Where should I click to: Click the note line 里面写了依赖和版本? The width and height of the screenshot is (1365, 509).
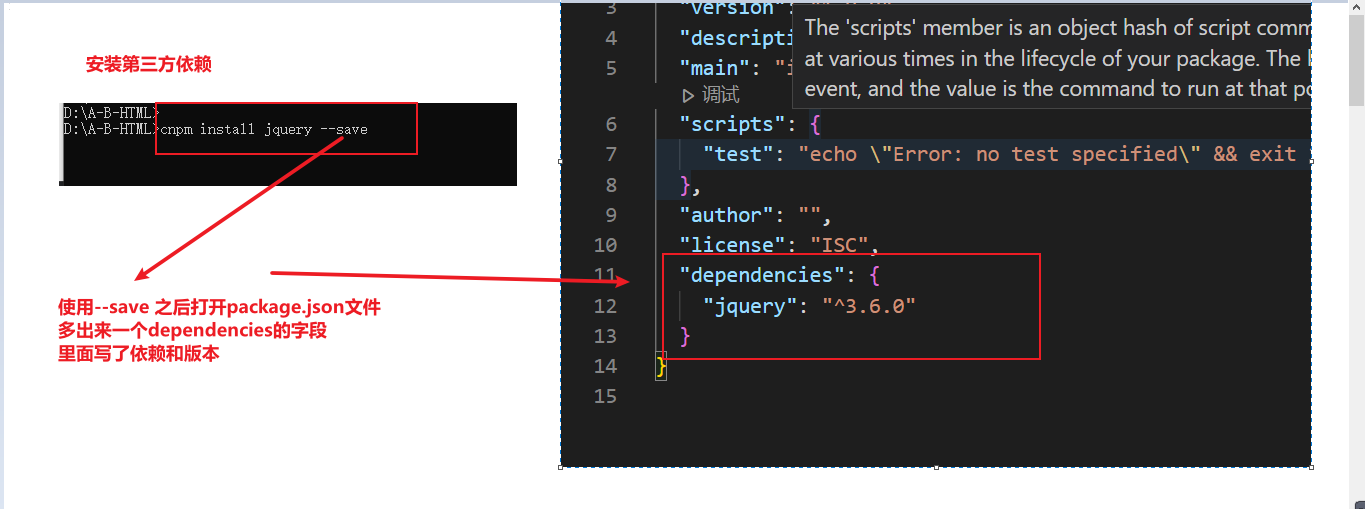pyautogui.click(x=138, y=354)
